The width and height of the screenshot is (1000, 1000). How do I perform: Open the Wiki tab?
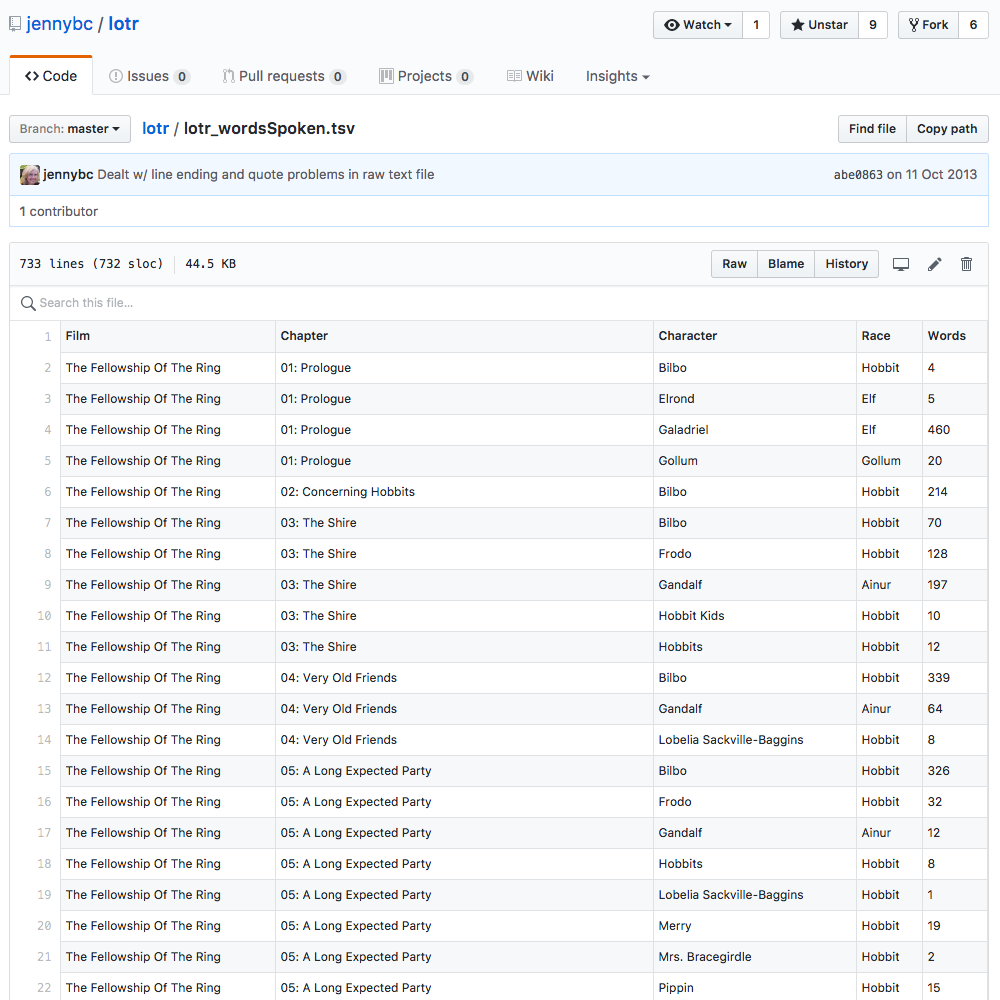530,77
